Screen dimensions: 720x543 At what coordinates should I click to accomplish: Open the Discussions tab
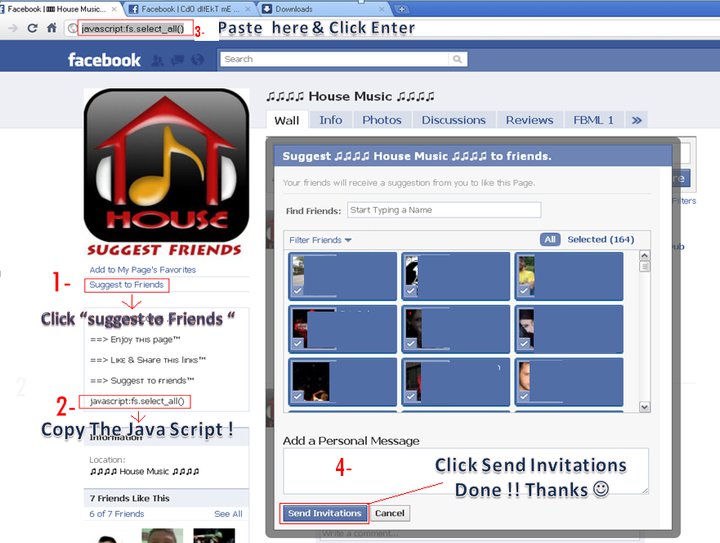(453, 120)
